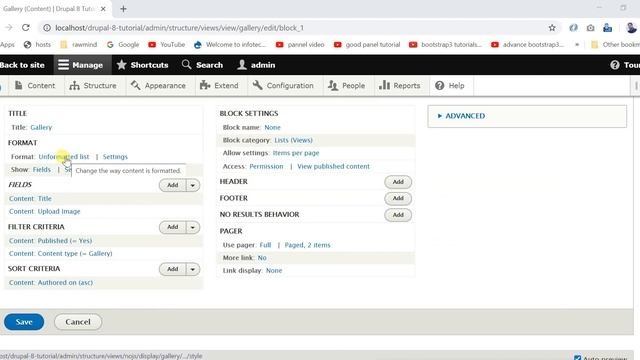Open format Settings link
The image size is (640, 360).
pyautogui.click(x=115, y=157)
